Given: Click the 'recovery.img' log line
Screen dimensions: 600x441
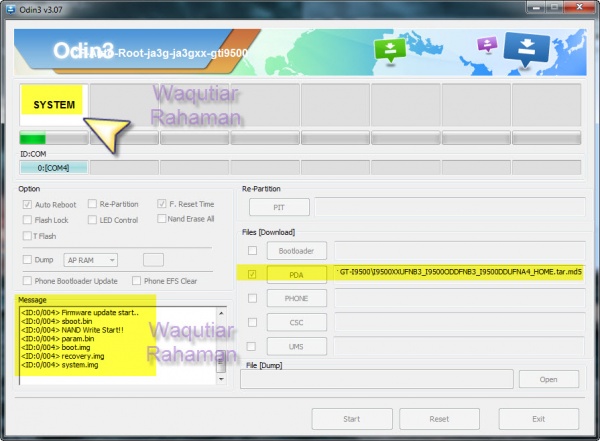Looking at the screenshot, I should coord(63,356).
